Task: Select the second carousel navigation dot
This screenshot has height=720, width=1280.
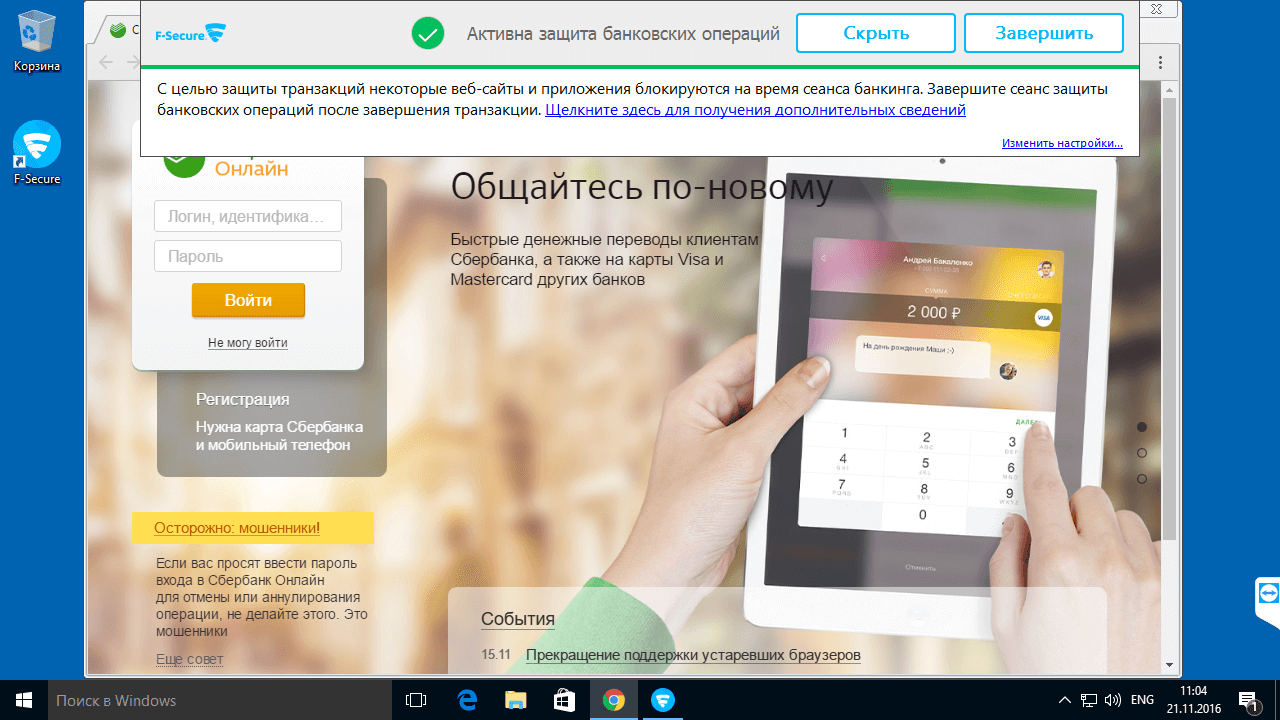Action: (x=1142, y=452)
